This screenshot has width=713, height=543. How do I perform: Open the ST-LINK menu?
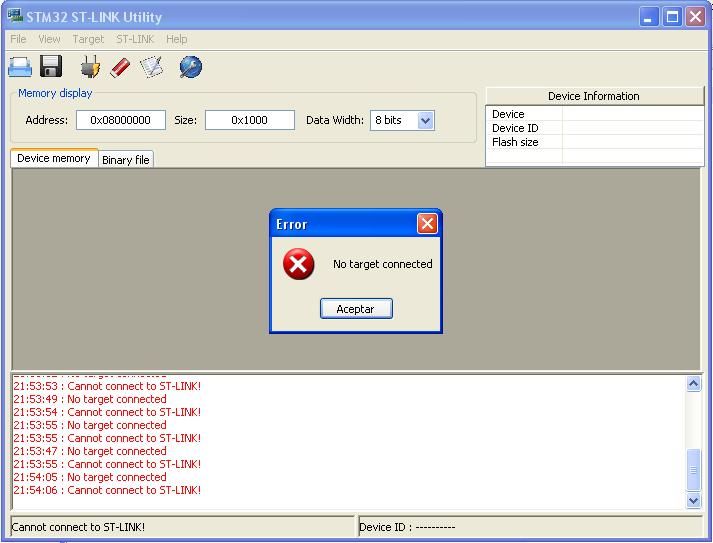[135, 39]
